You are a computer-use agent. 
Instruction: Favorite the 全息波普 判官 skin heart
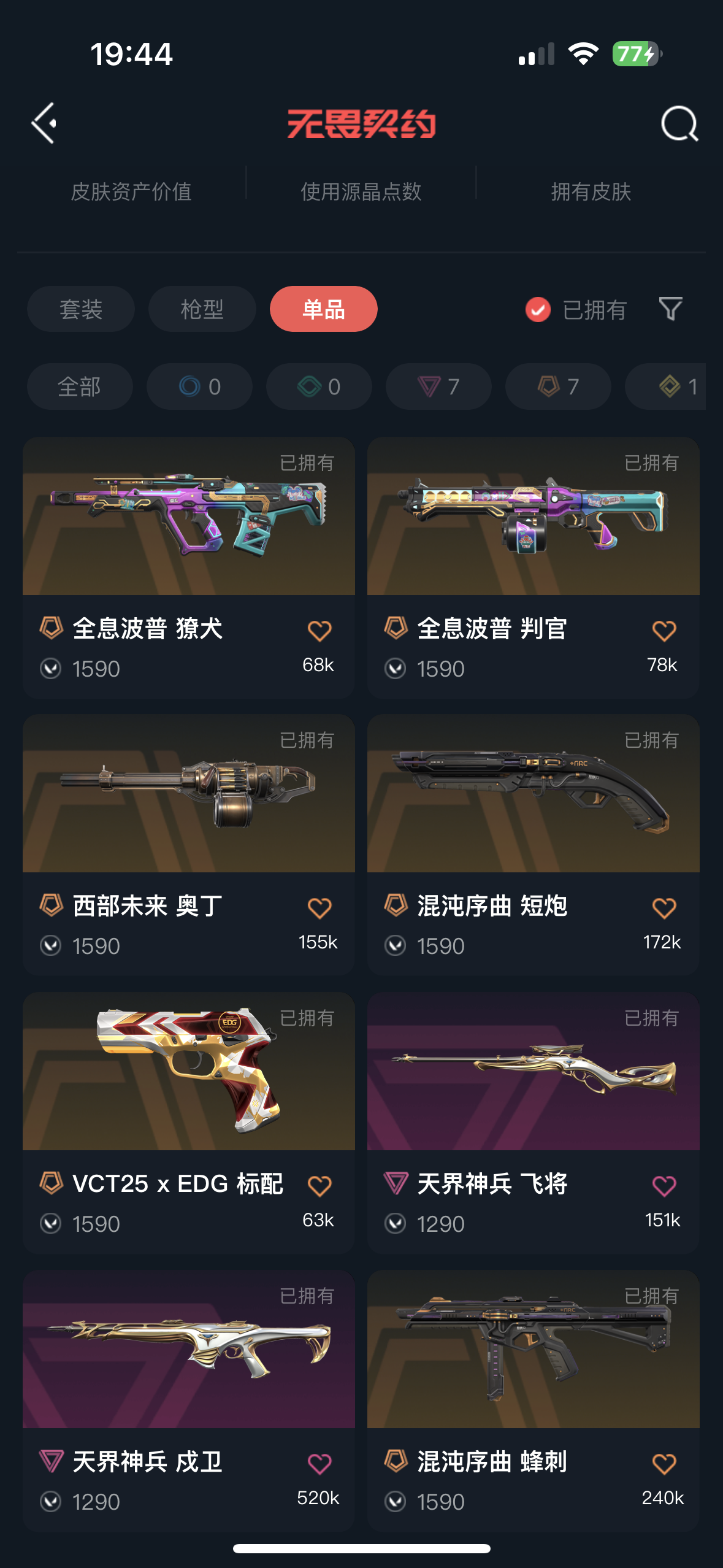(x=664, y=631)
